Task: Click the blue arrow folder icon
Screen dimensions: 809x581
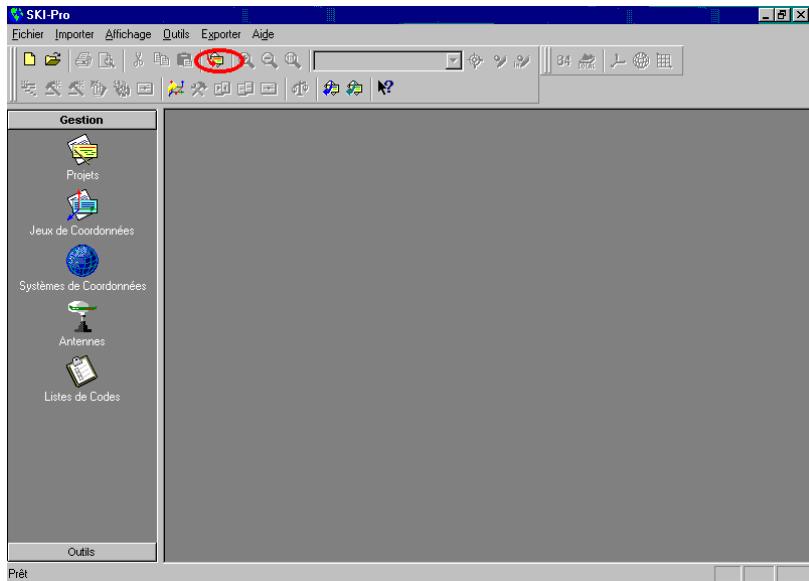Action: (x=331, y=88)
